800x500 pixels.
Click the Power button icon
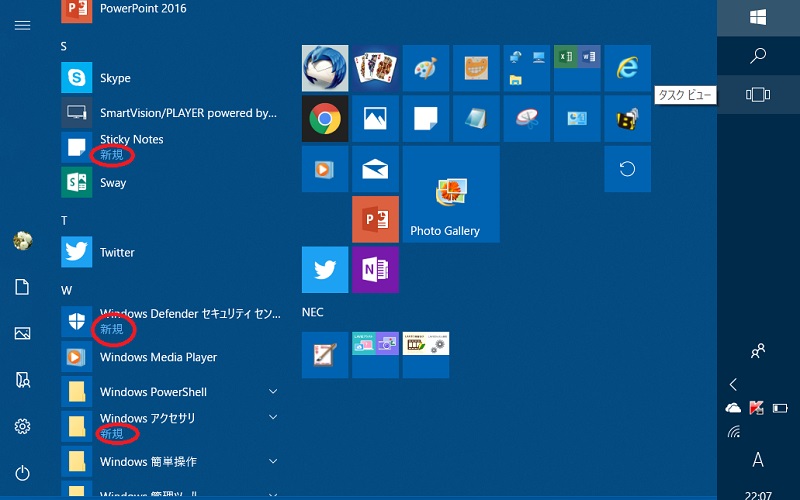(x=22, y=473)
